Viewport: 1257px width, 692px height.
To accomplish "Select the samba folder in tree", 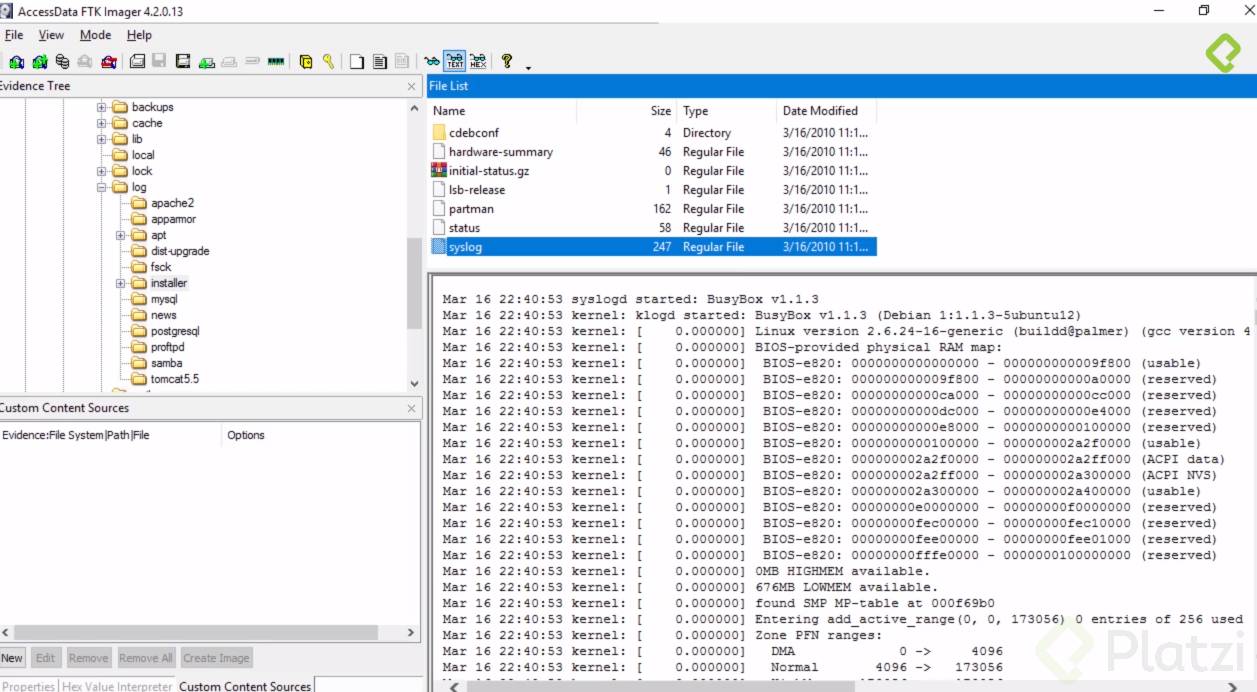I will click(166, 363).
